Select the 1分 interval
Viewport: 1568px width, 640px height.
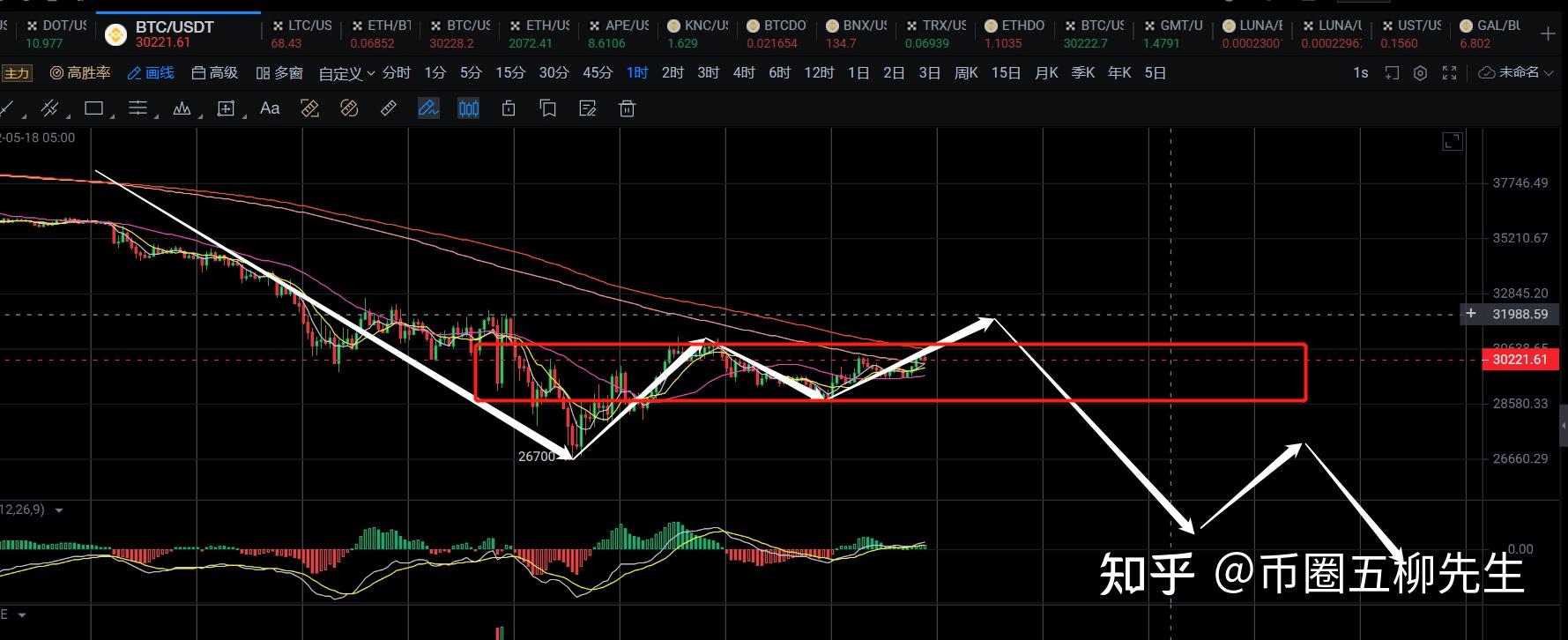click(435, 72)
